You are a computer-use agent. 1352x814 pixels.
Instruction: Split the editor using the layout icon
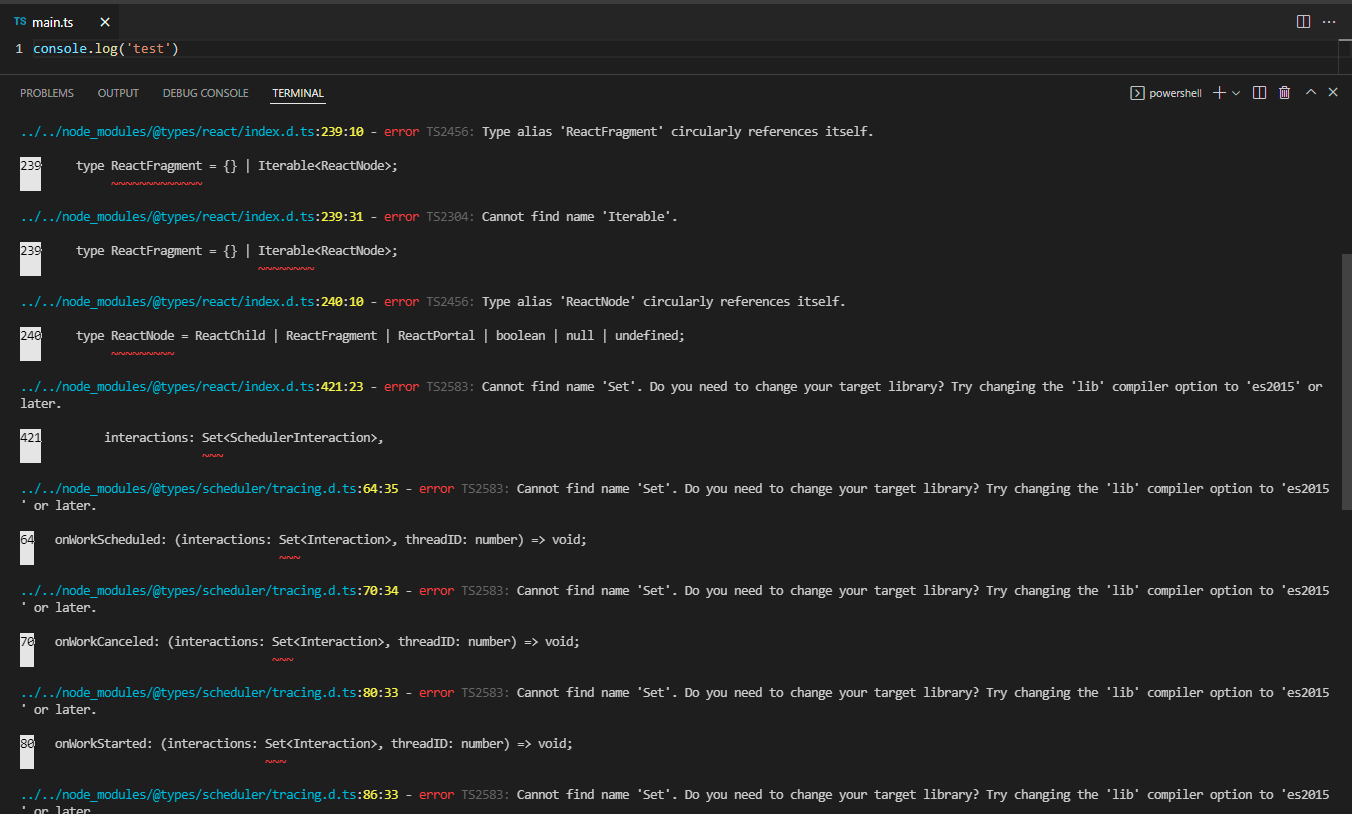tap(1302, 21)
